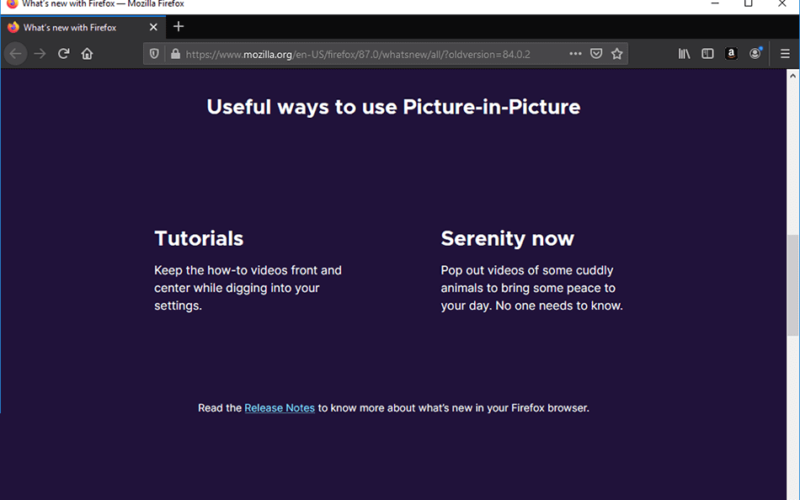800x500 pixels.
Task: Open the hamburger application menu
Action: click(x=785, y=54)
